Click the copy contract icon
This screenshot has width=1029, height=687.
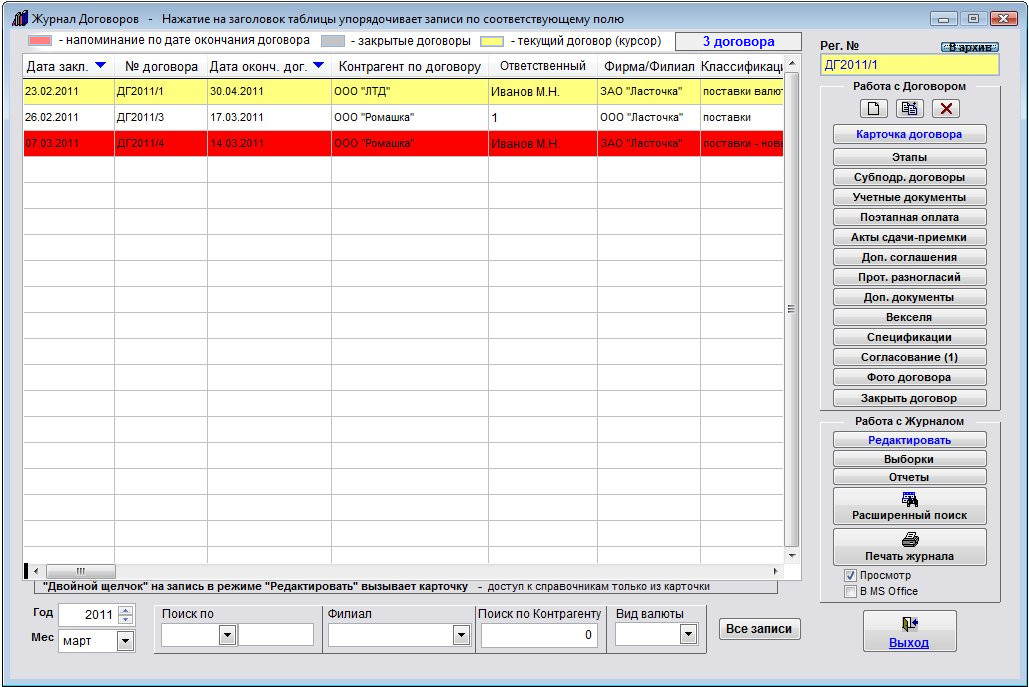910,109
